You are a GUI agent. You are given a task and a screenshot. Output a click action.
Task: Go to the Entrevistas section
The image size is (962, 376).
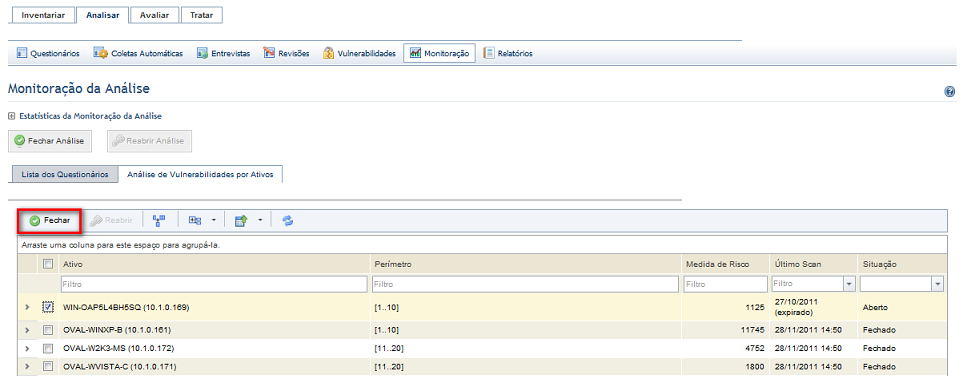(x=223, y=53)
